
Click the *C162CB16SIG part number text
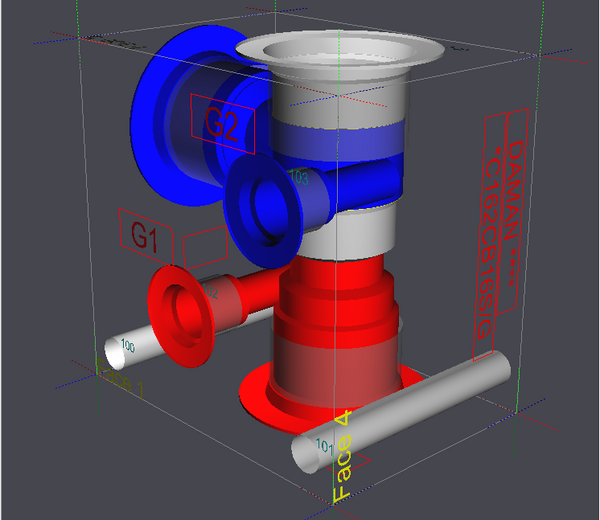488,242
